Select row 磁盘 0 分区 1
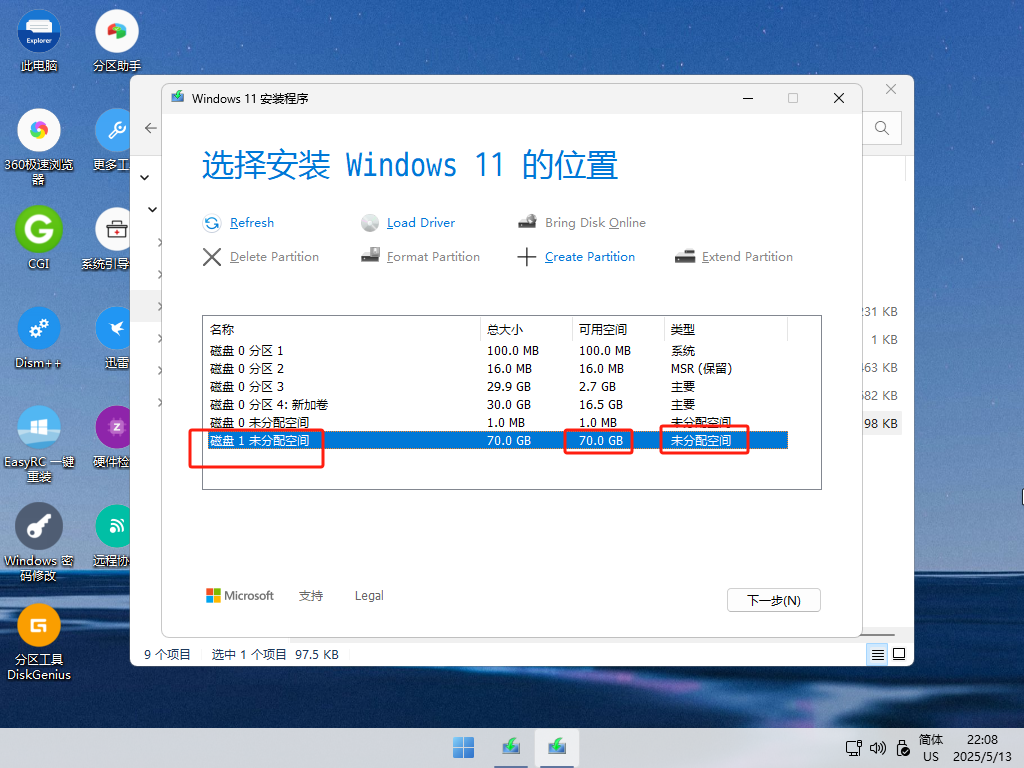This screenshot has width=1024, height=768. coord(498,351)
